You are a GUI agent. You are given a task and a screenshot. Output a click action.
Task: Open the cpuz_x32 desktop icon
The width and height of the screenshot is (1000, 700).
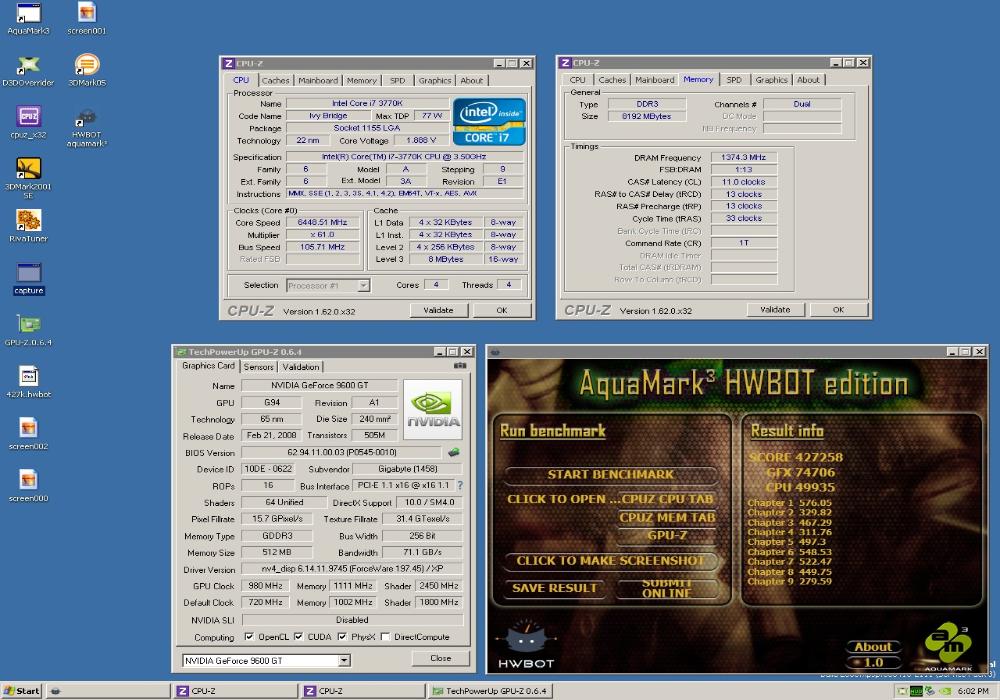[28, 123]
